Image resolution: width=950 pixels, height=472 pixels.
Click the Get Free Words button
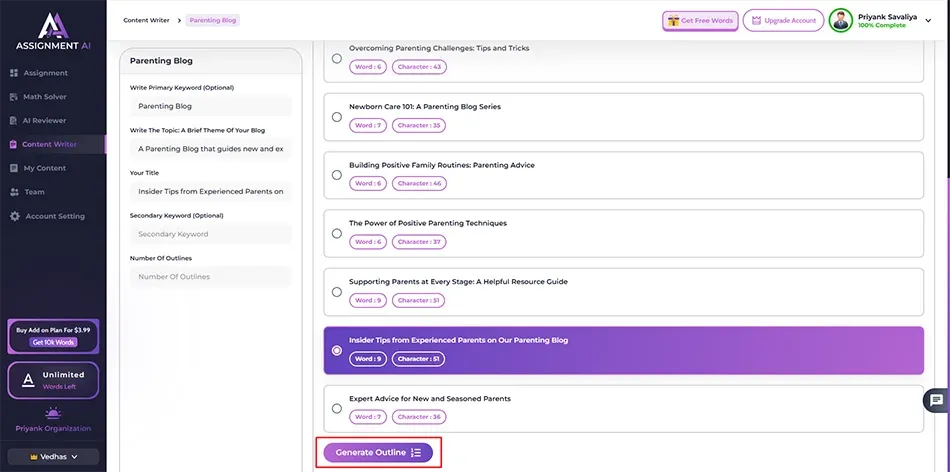click(700, 21)
